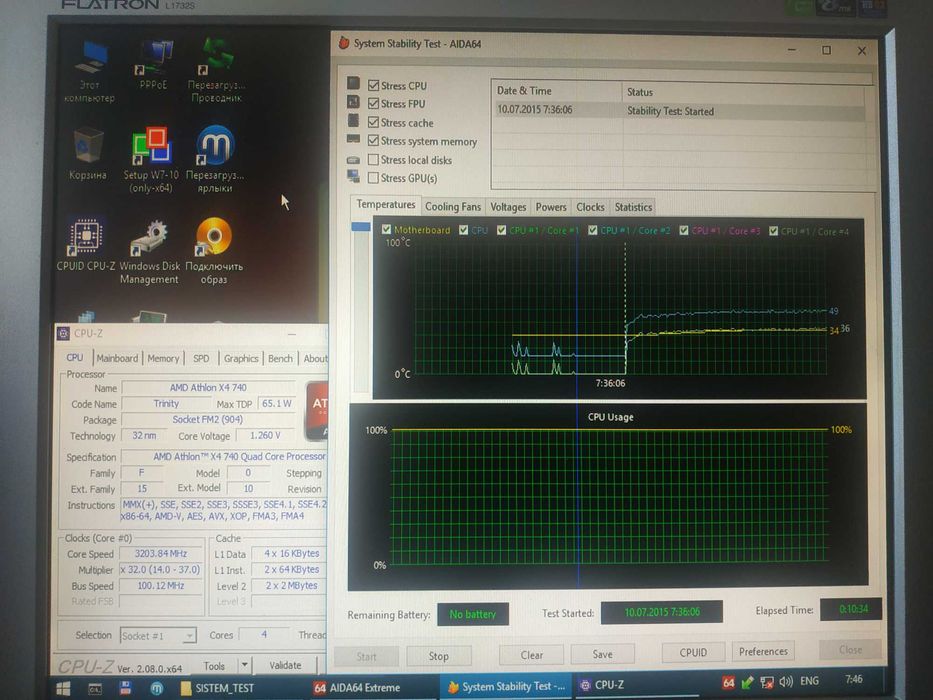Screen dimensions: 933x700
Task: Open the CPU-Z Memory tab
Action: [x=163, y=358]
